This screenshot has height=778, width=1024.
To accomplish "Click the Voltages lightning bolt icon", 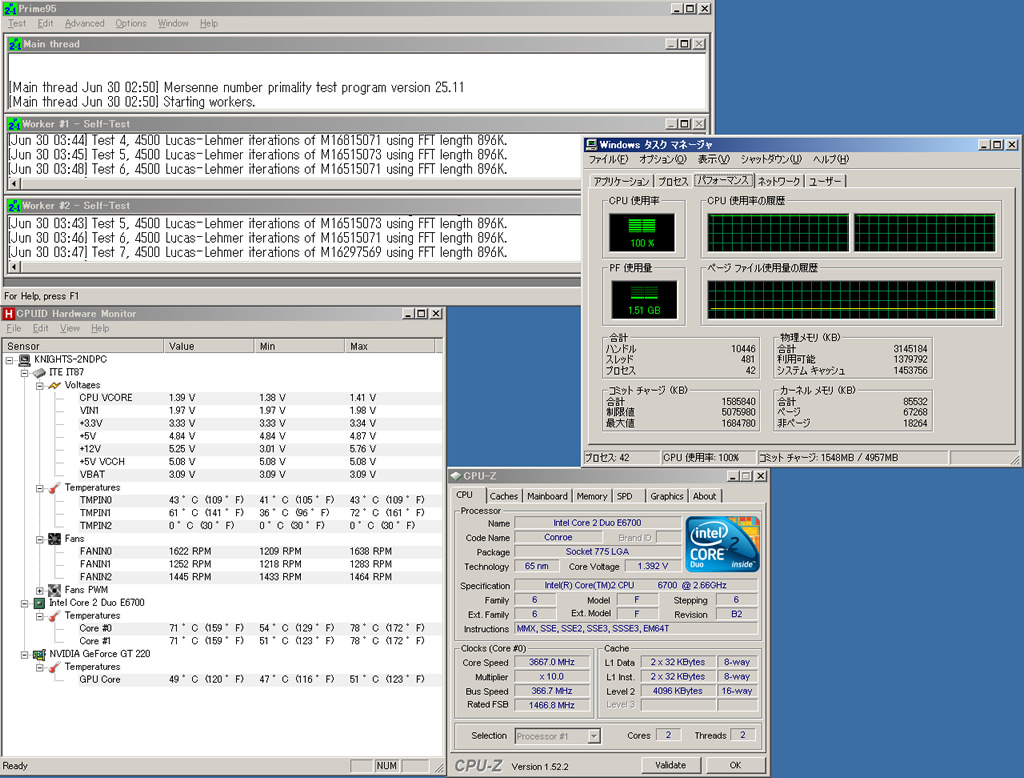I will [55, 385].
